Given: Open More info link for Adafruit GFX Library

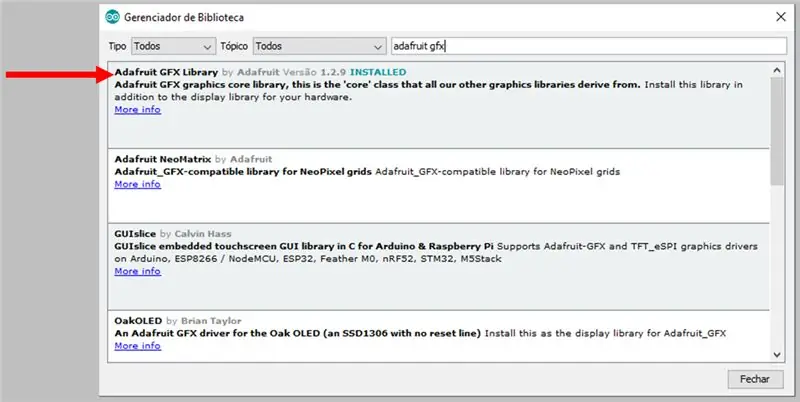Looking at the screenshot, I should point(138,110).
